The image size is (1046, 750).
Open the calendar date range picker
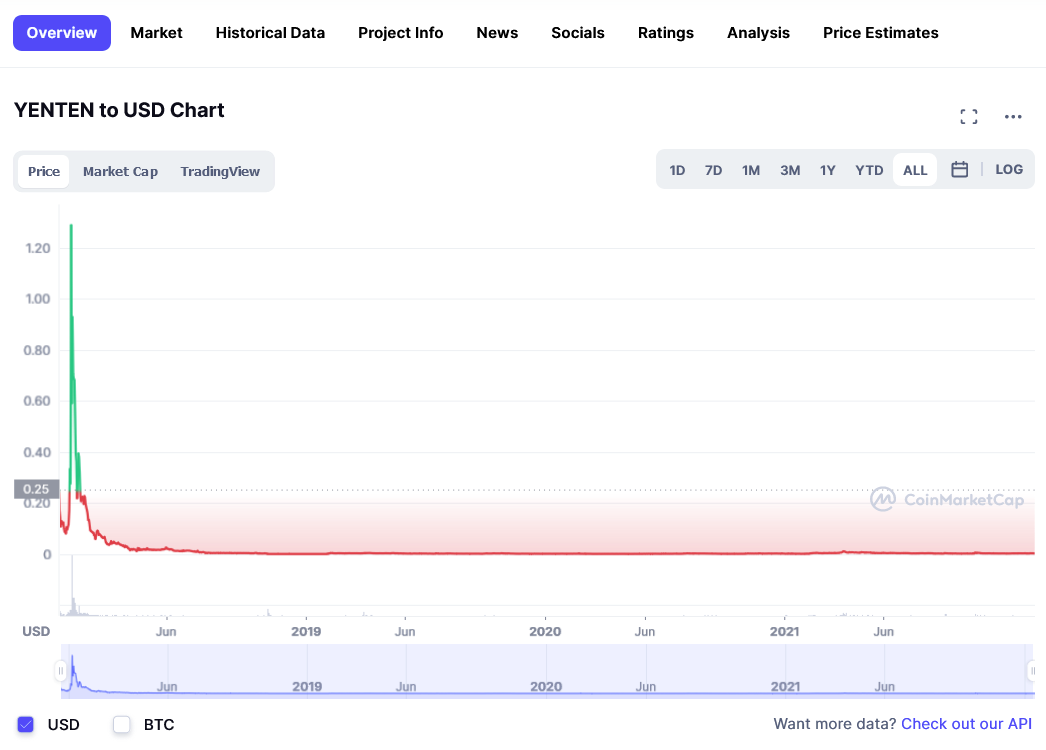click(x=959, y=170)
